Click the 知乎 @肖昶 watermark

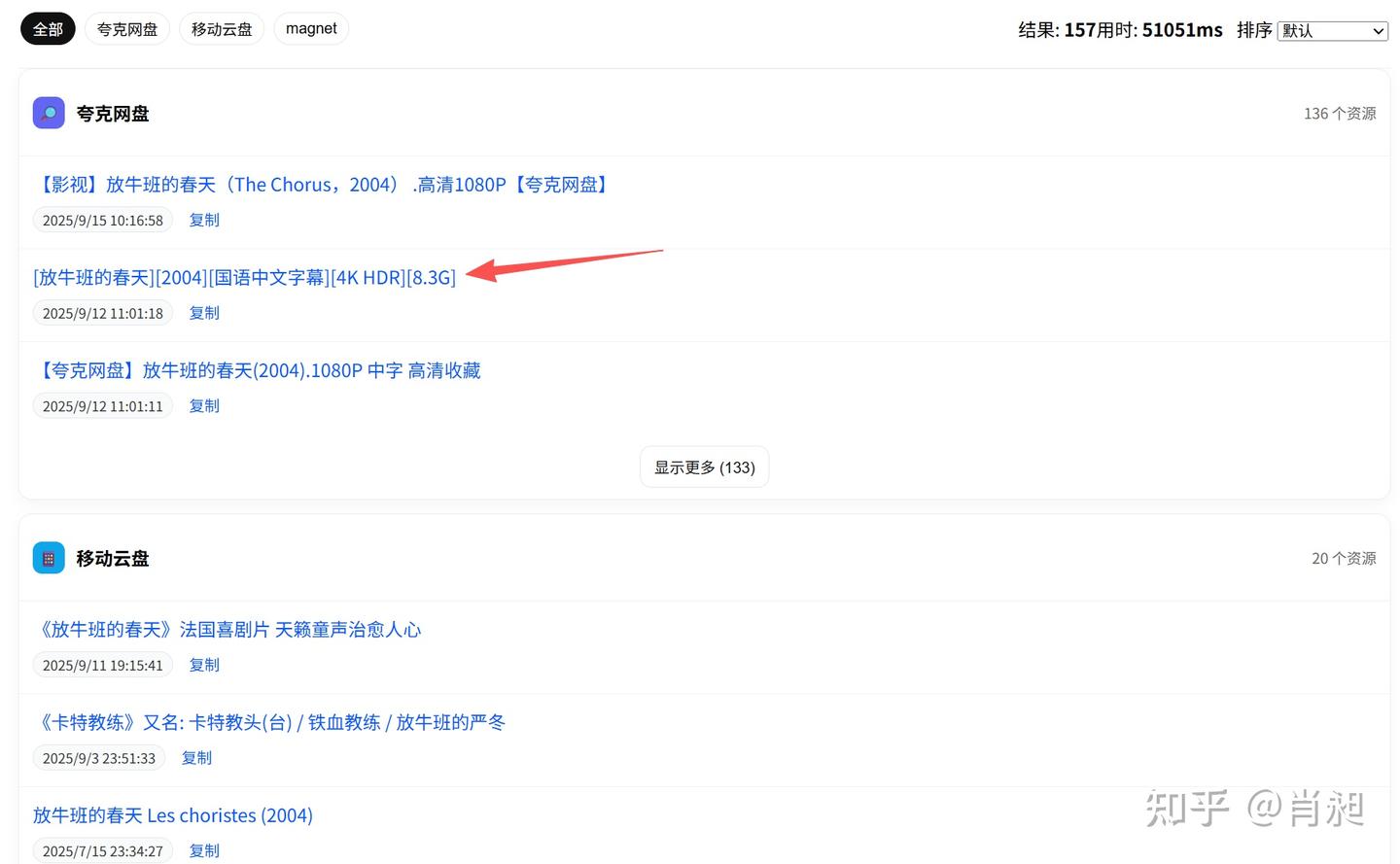tap(1256, 808)
